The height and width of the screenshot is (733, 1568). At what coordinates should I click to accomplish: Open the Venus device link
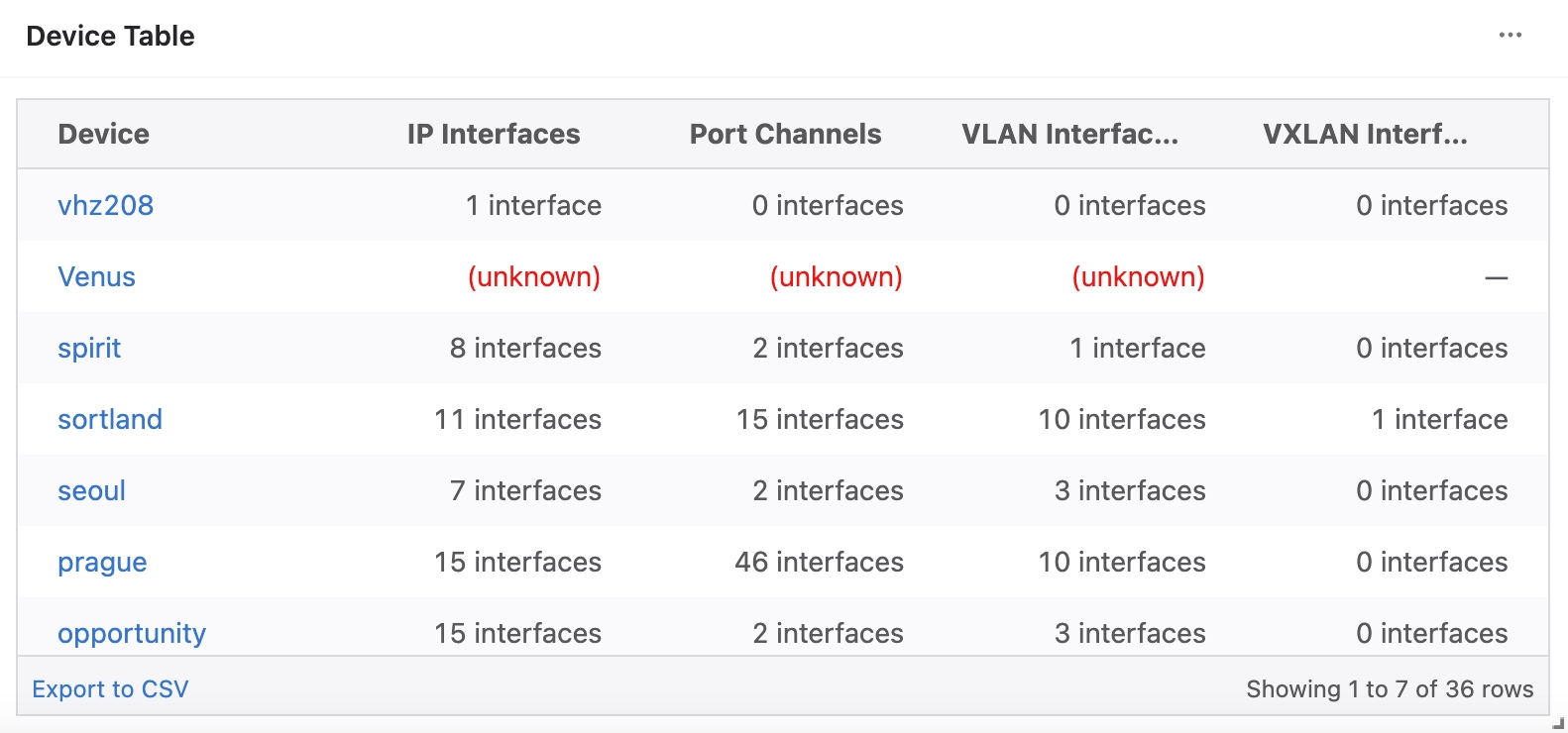pos(96,276)
